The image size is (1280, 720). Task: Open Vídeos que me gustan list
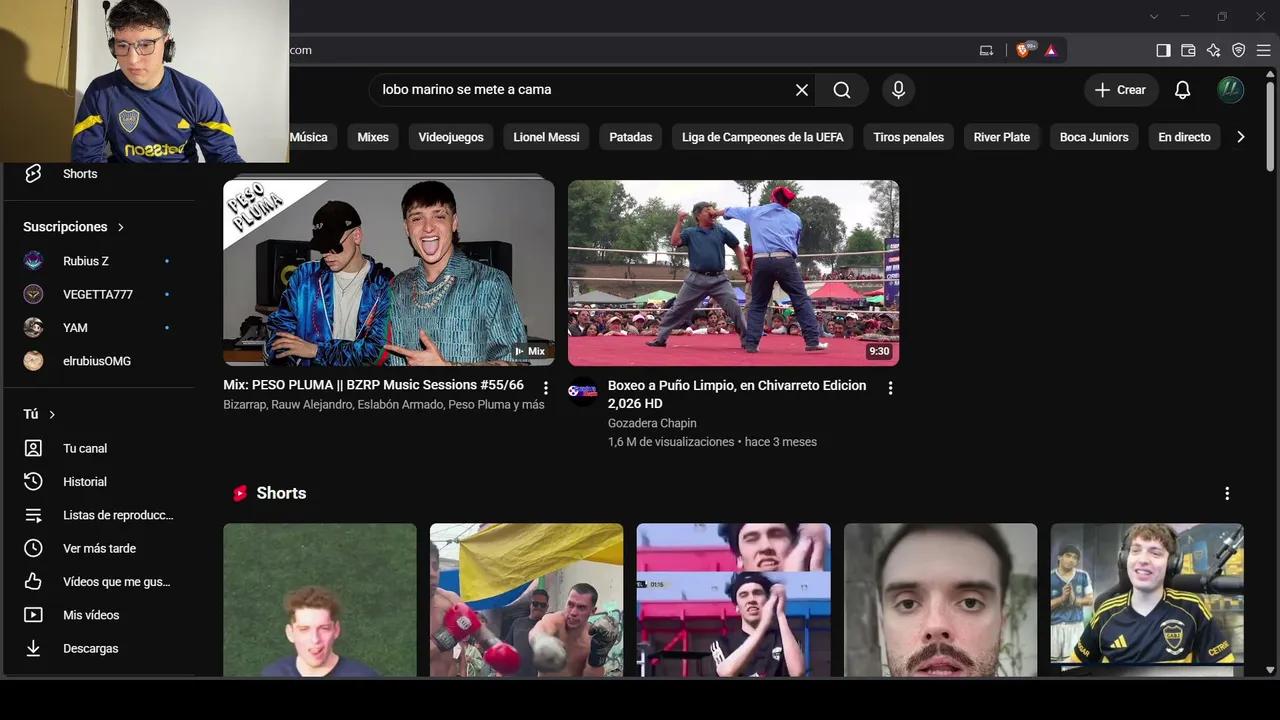pyautogui.click(x=98, y=582)
